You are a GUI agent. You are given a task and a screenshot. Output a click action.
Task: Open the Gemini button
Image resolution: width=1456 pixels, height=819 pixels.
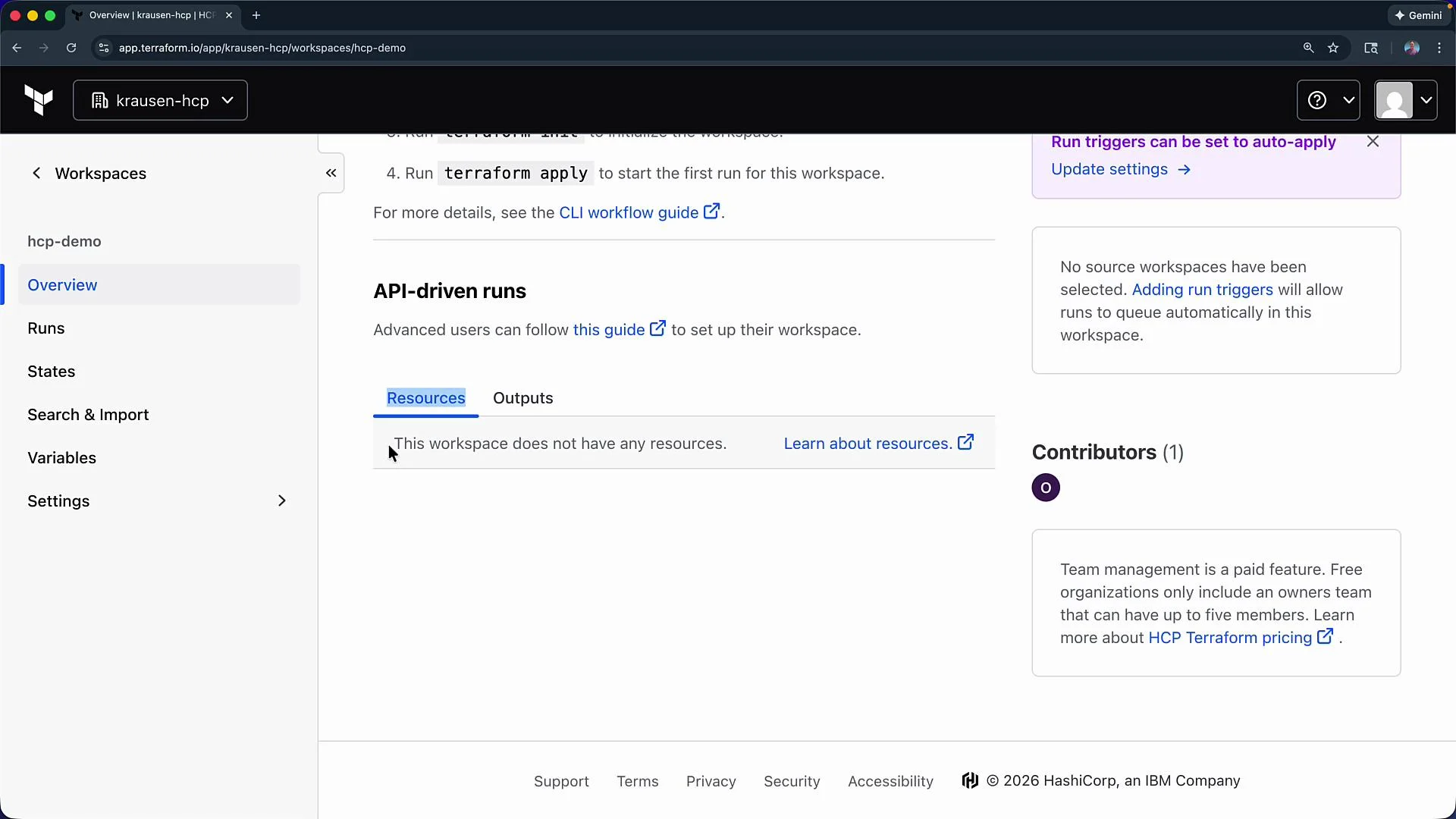click(x=1419, y=15)
